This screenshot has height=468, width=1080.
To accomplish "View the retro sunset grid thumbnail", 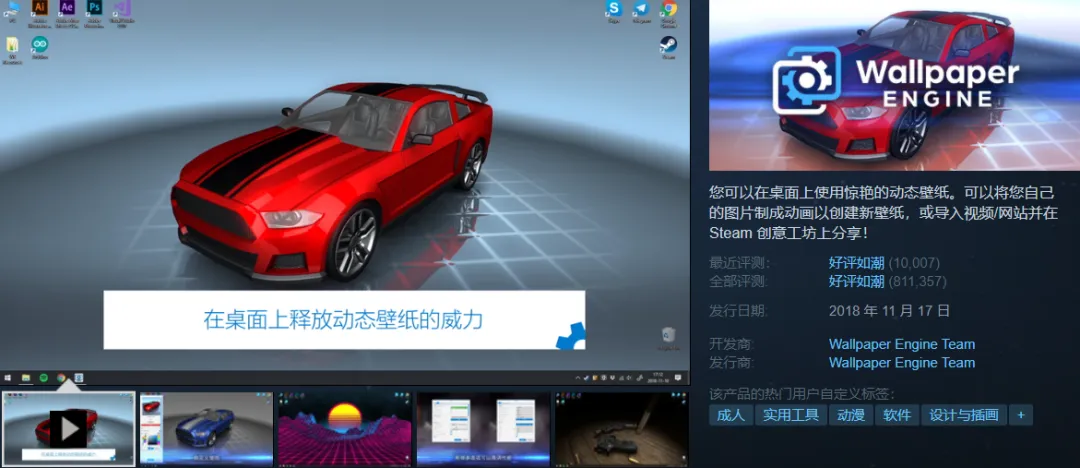I will pyautogui.click(x=344, y=429).
